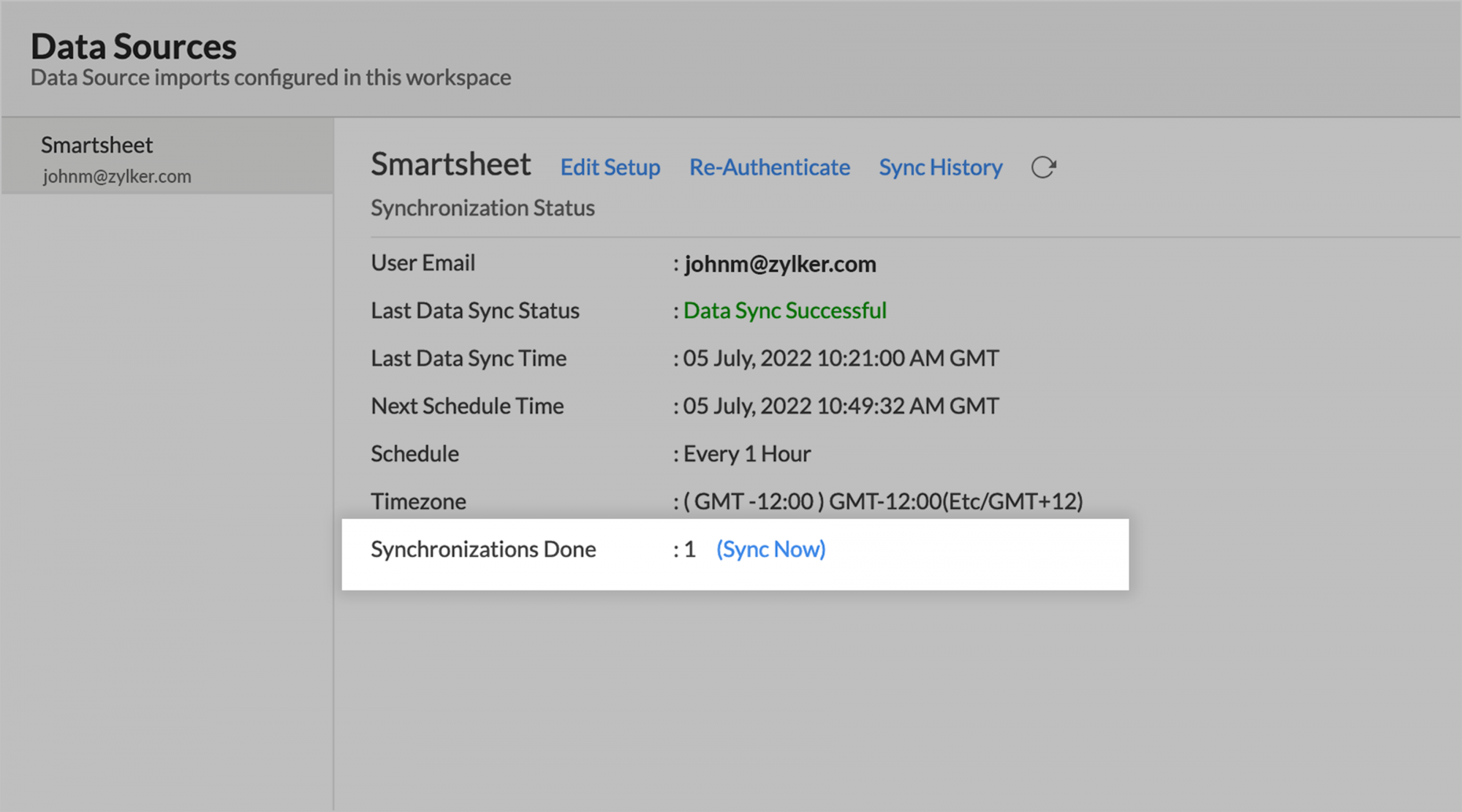
Task: Click the Every 1 Hour schedule value
Action: 747,454
